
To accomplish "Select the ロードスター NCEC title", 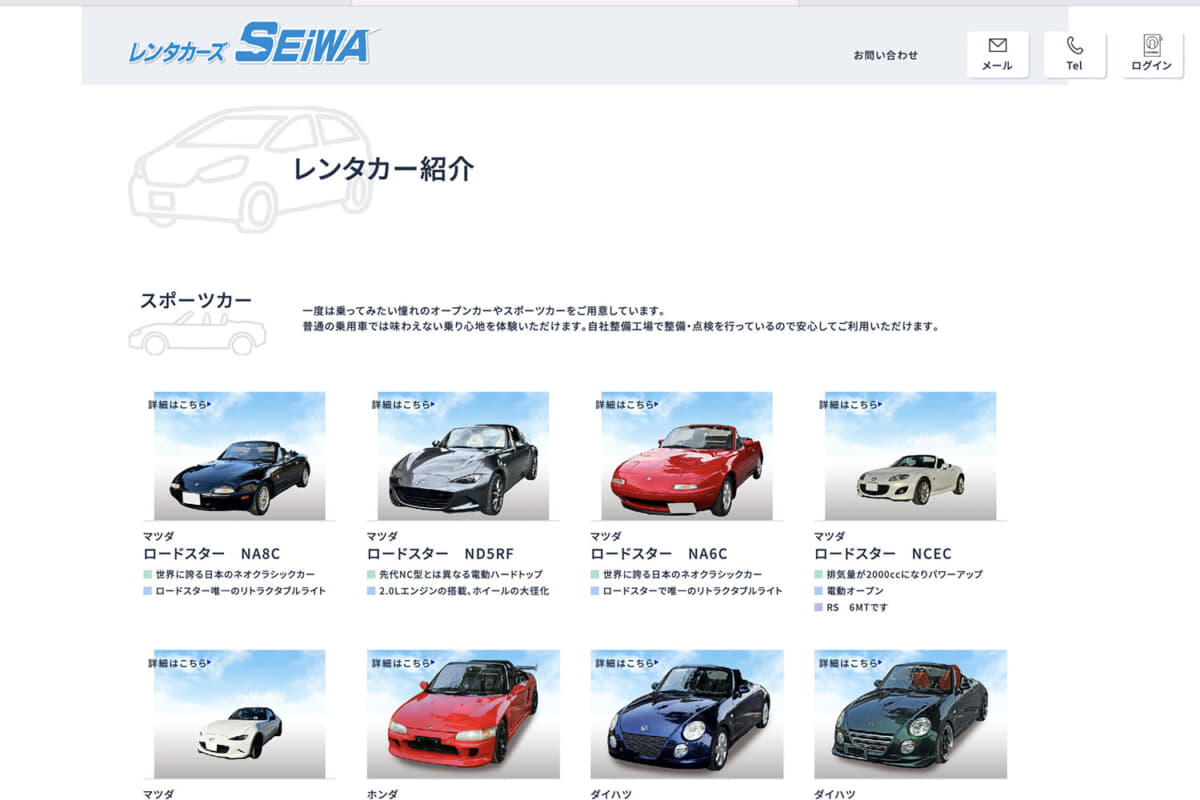I will 883,553.
